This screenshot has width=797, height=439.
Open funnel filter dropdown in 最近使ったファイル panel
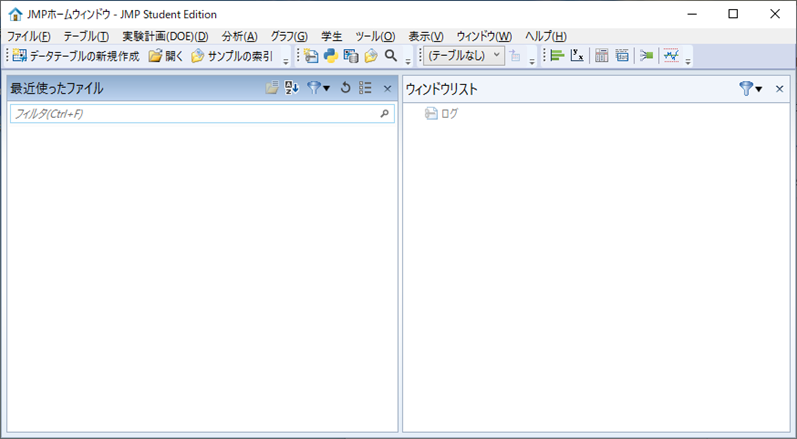click(319, 89)
